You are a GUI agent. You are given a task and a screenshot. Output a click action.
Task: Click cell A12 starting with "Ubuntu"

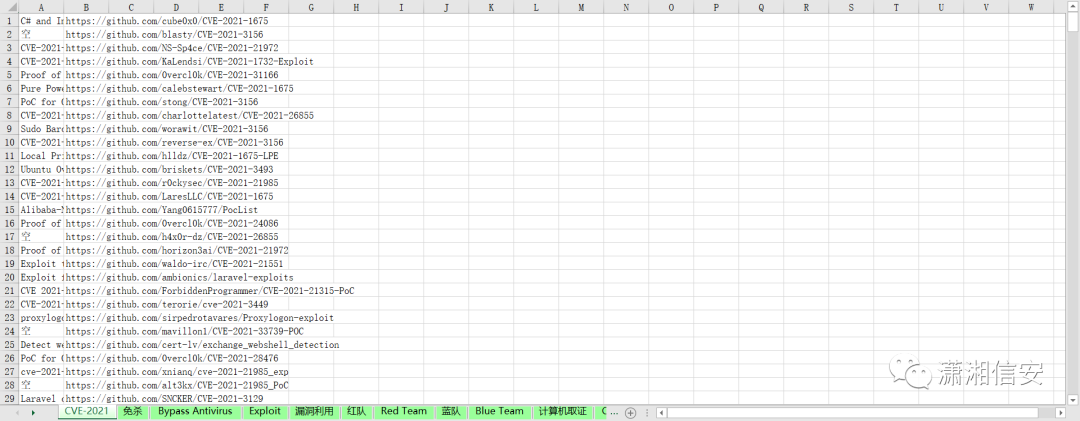pos(41,169)
